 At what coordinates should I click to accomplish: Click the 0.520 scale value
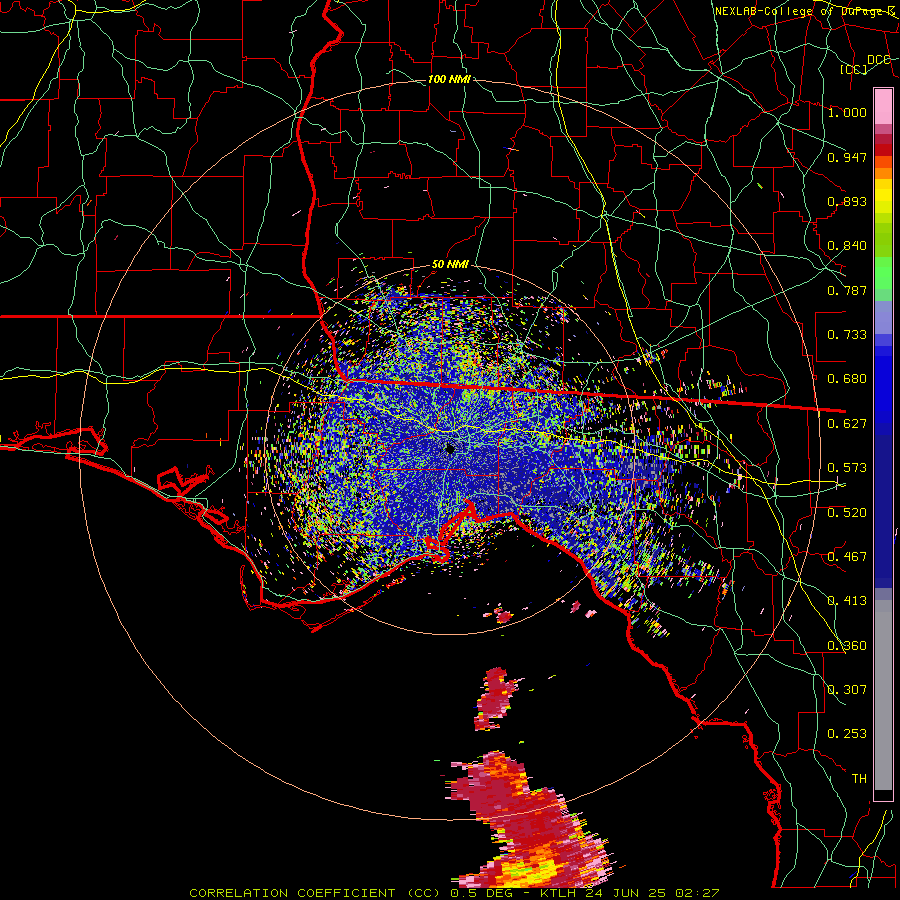tap(847, 513)
